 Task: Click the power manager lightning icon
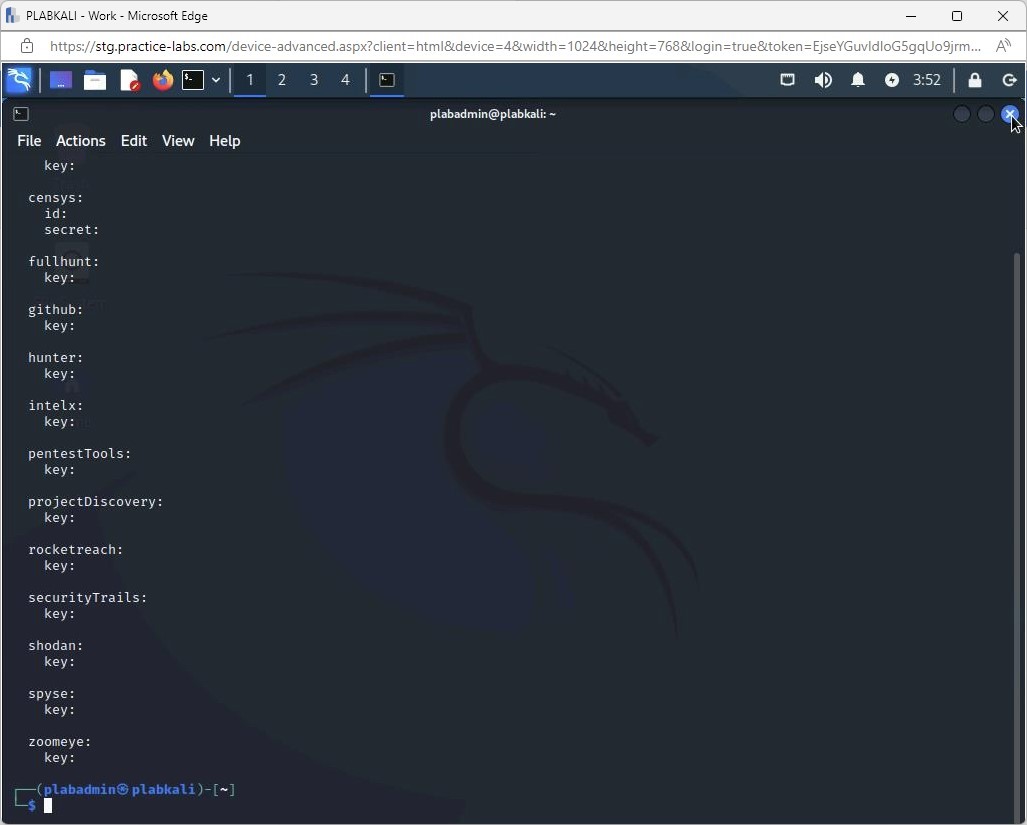tap(892, 80)
